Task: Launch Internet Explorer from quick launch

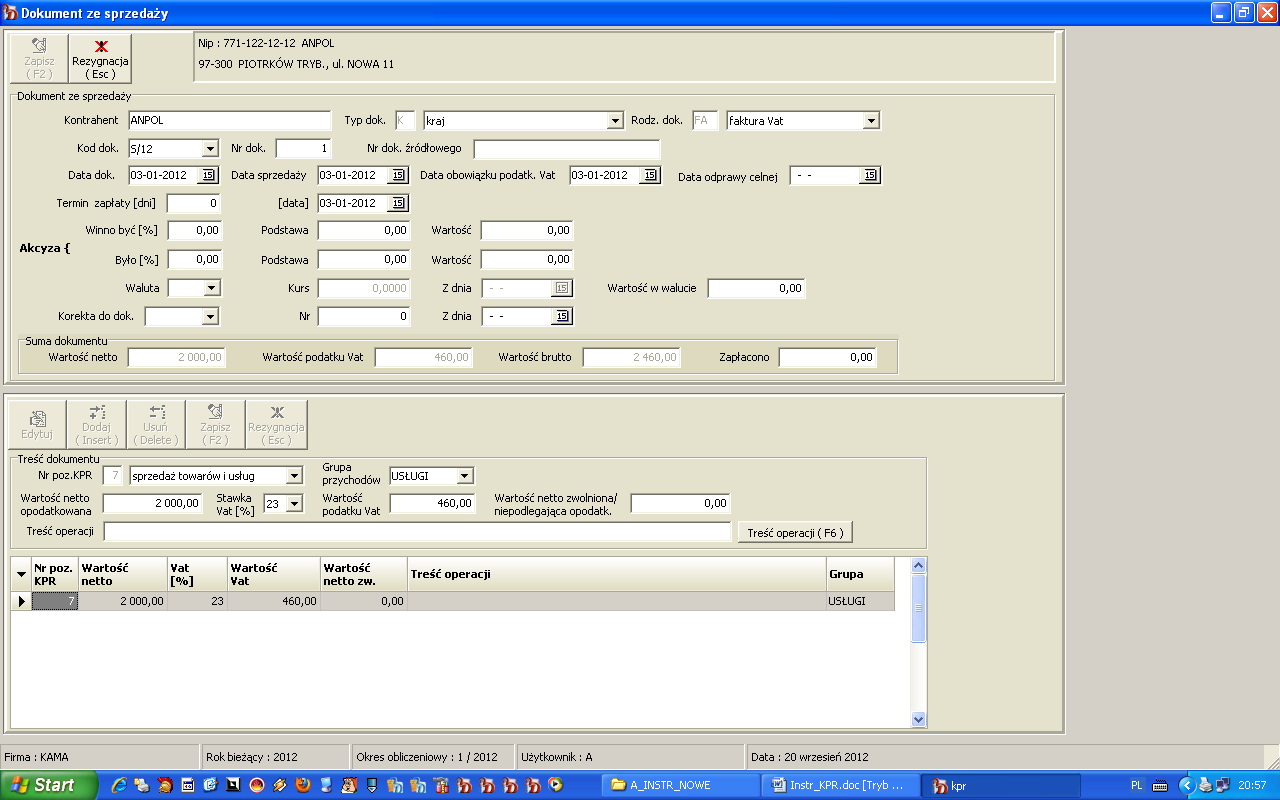Action: [119, 785]
